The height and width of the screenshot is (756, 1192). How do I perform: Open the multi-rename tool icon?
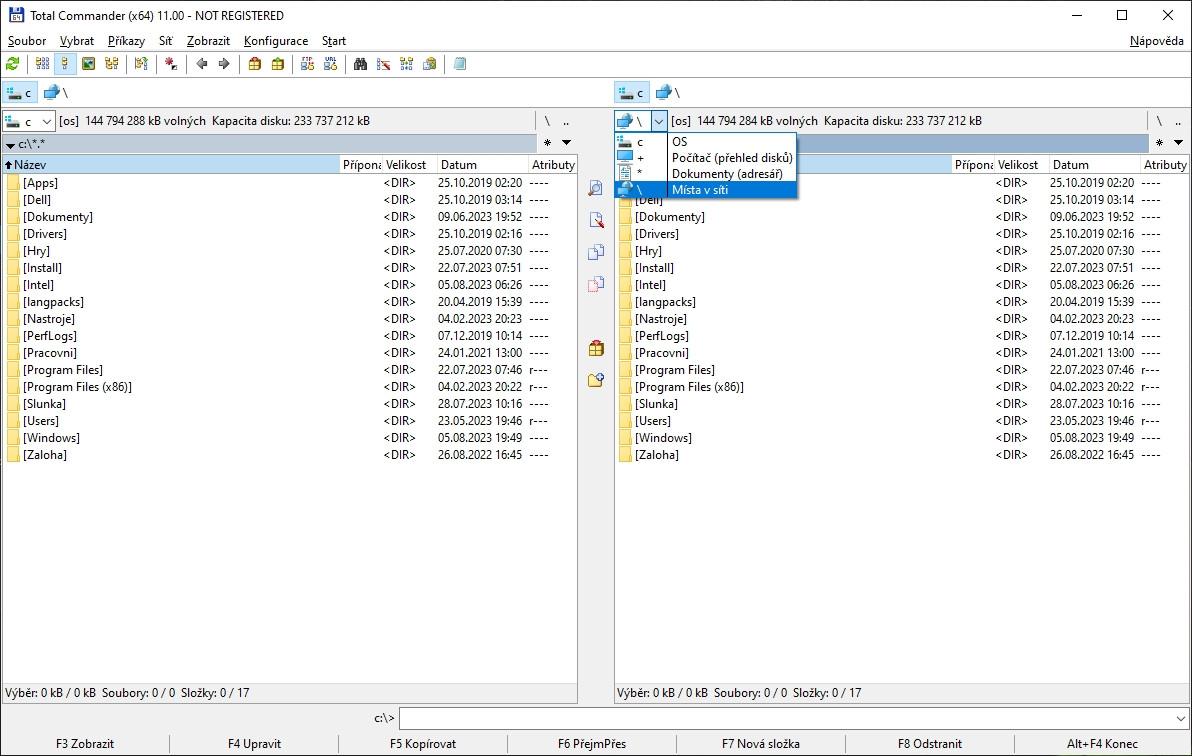(383, 64)
